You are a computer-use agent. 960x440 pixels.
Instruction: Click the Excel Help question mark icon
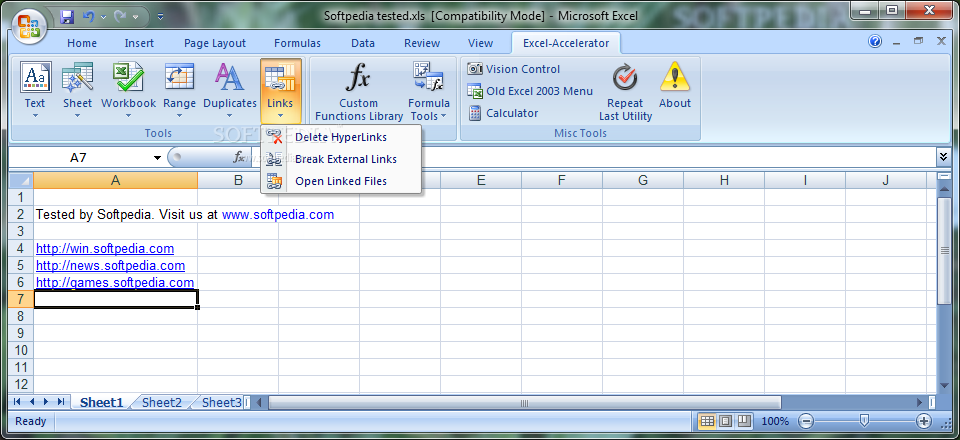(x=875, y=42)
